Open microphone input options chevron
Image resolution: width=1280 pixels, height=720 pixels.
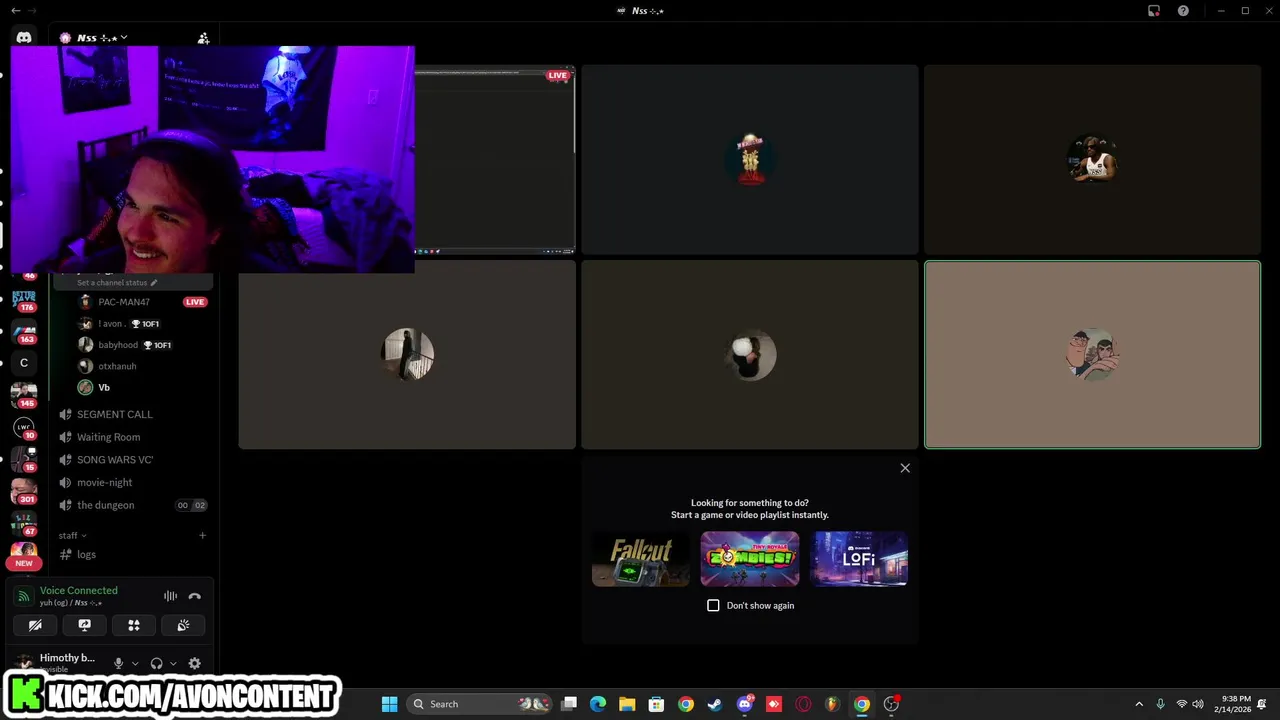[x=135, y=663]
